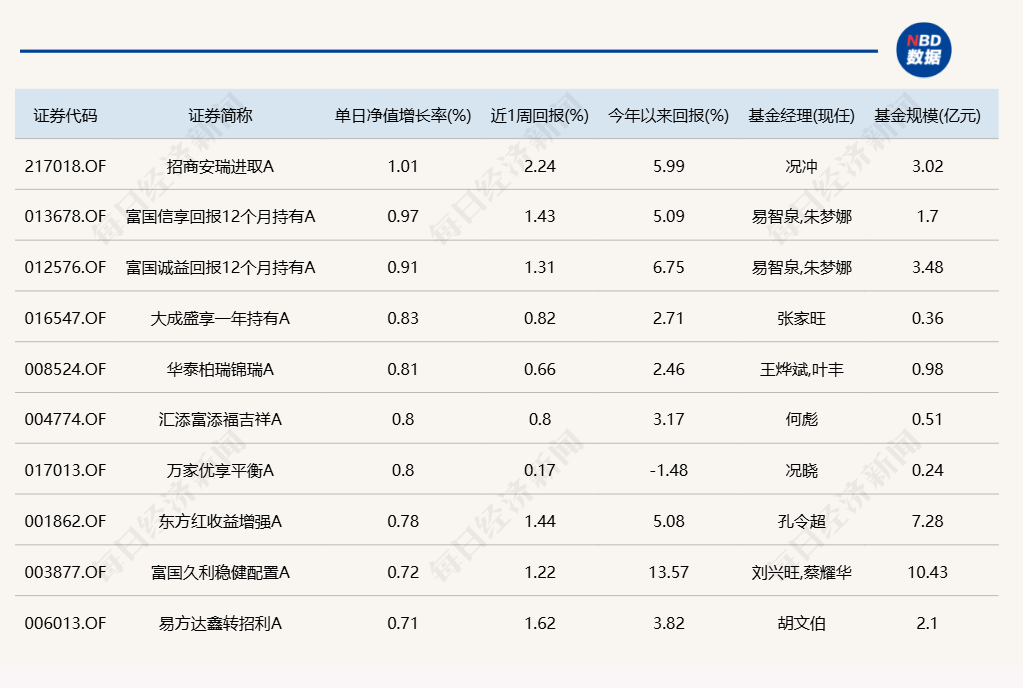Click fund code 001862.OF
The width and height of the screenshot is (1023, 688).
tap(65, 521)
